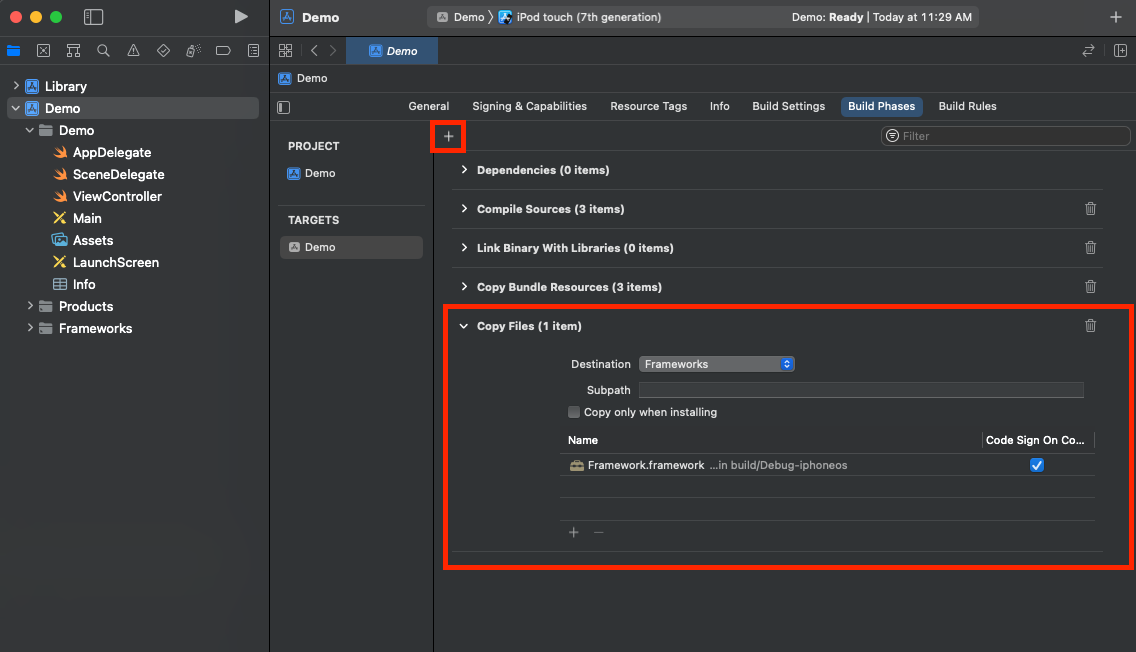Toggle the navigator sidebar icon in title bar
1136x652 pixels.
click(93, 17)
